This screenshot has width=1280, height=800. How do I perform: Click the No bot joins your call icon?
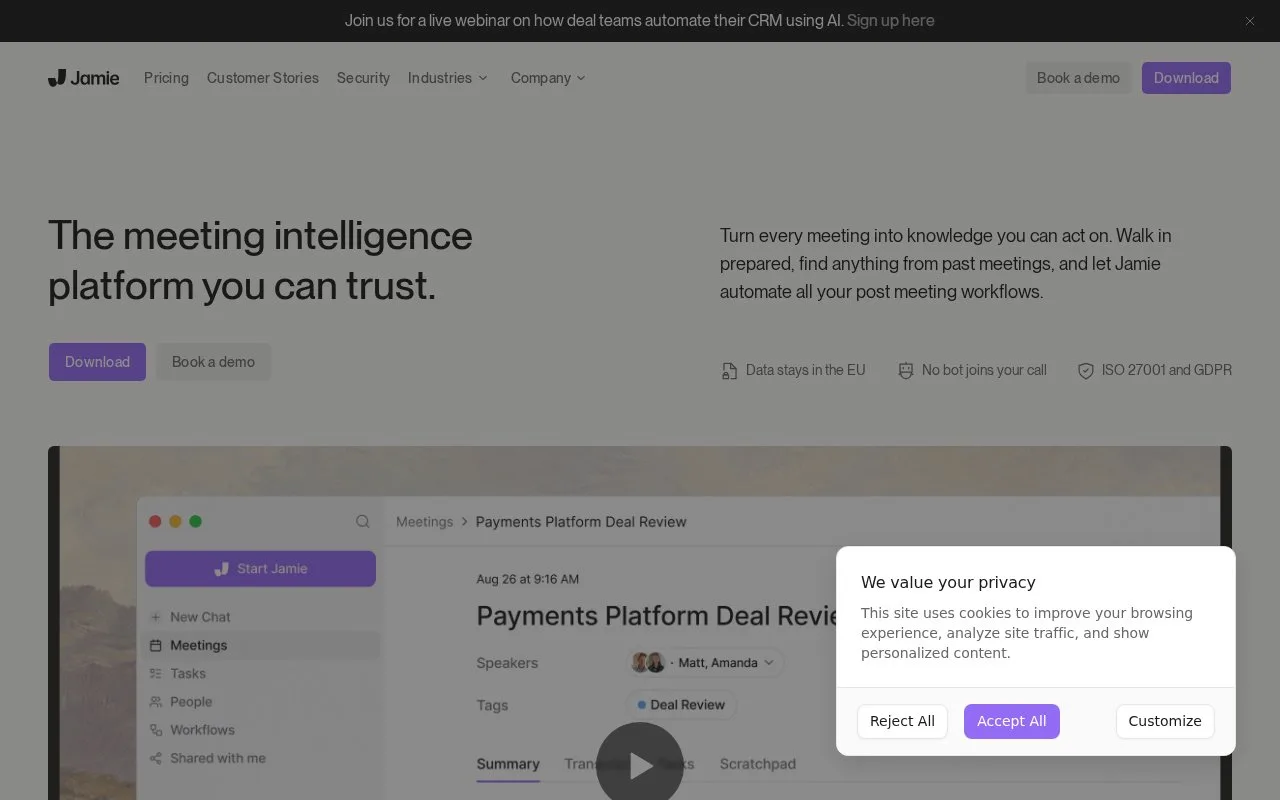click(x=906, y=371)
